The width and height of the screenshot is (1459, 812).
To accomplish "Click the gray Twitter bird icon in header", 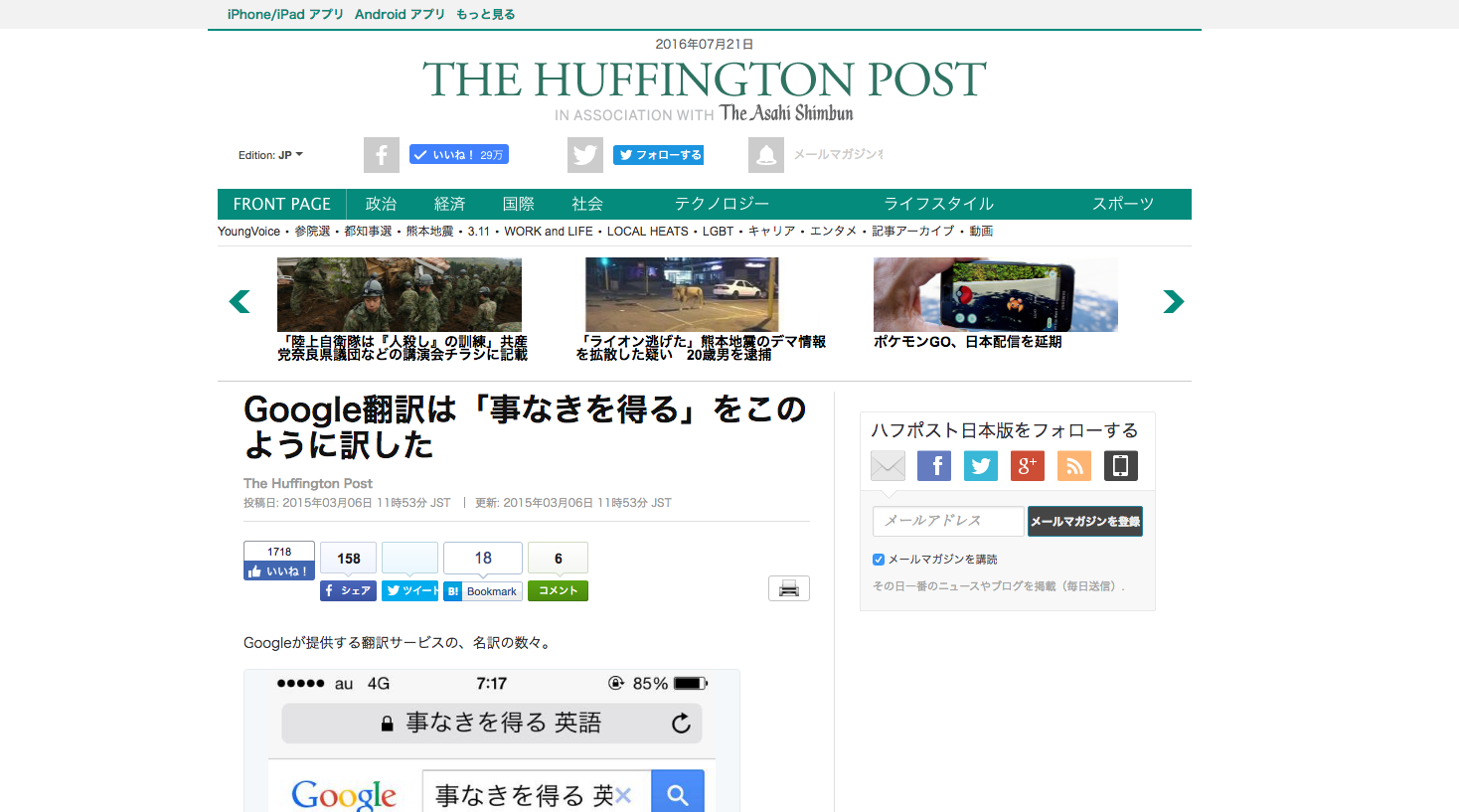I will (585, 155).
